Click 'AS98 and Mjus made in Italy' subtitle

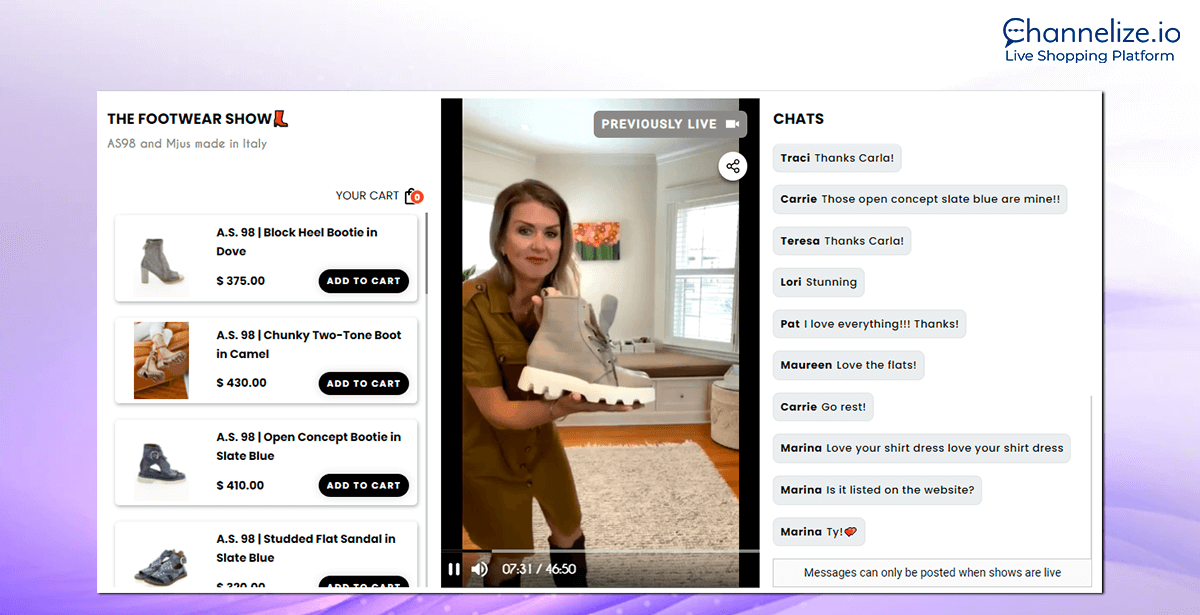[187, 144]
